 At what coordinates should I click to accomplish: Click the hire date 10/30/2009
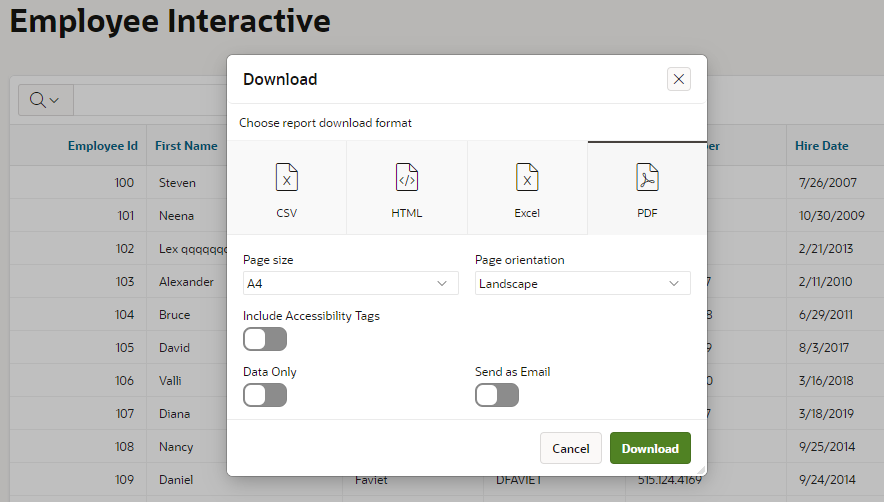point(832,215)
